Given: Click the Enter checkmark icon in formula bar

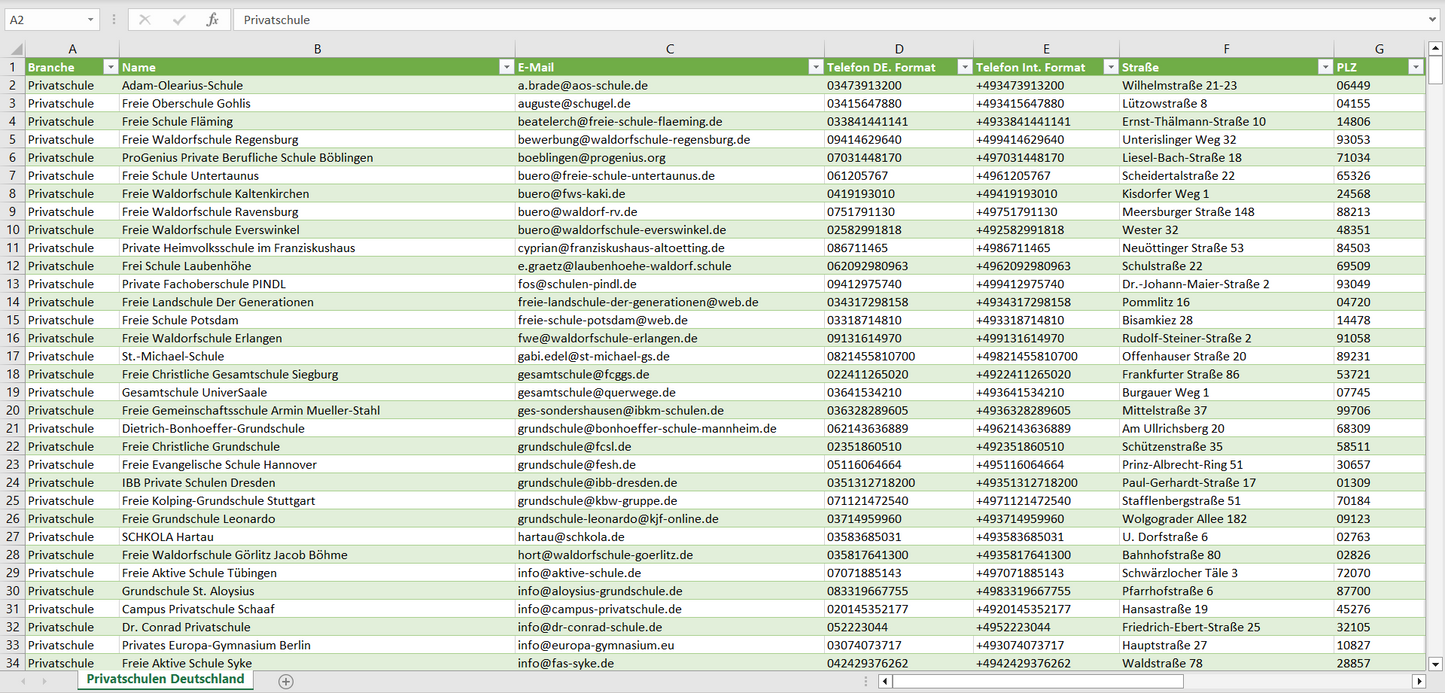Looking at the screenshot, I should tap(179, 20).
